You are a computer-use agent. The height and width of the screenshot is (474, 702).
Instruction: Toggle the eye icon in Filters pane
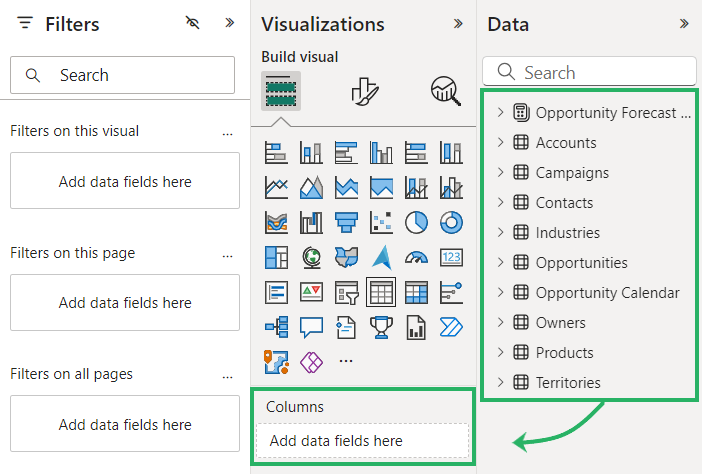coord(193,23)
